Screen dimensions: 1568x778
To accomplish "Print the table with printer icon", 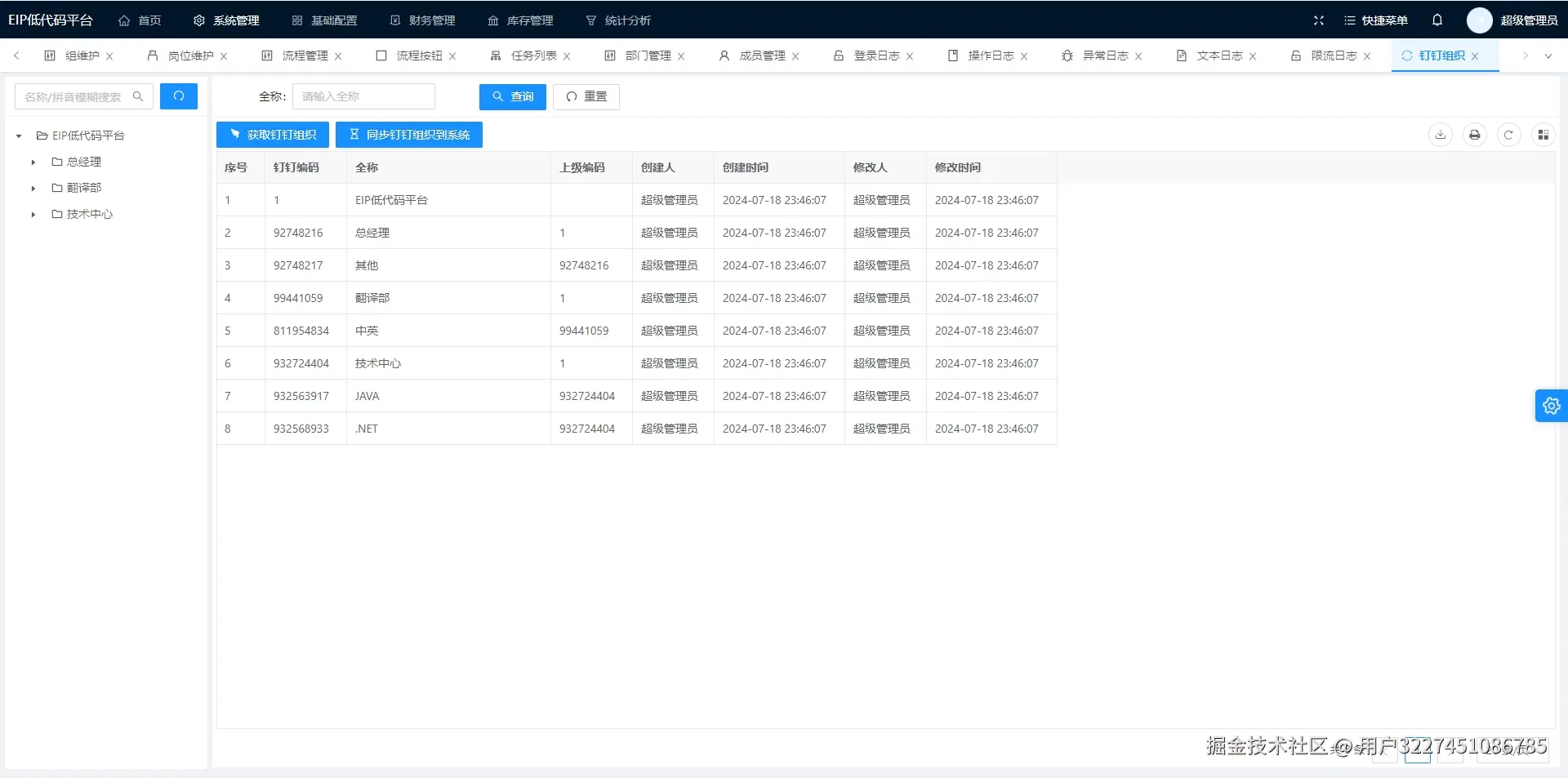I will pos(1475,135).
